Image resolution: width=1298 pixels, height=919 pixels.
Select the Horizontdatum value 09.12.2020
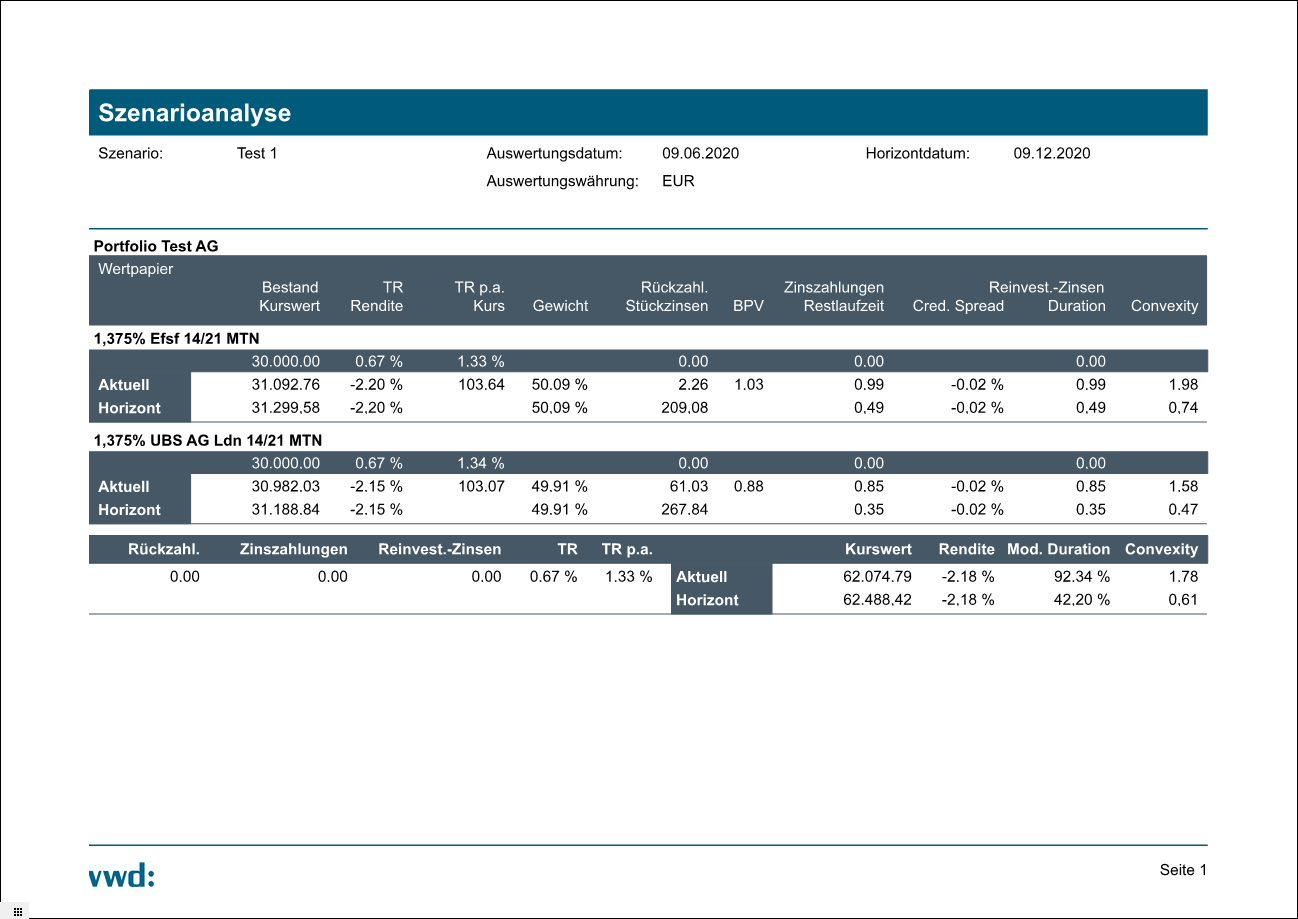point(1051,154)
